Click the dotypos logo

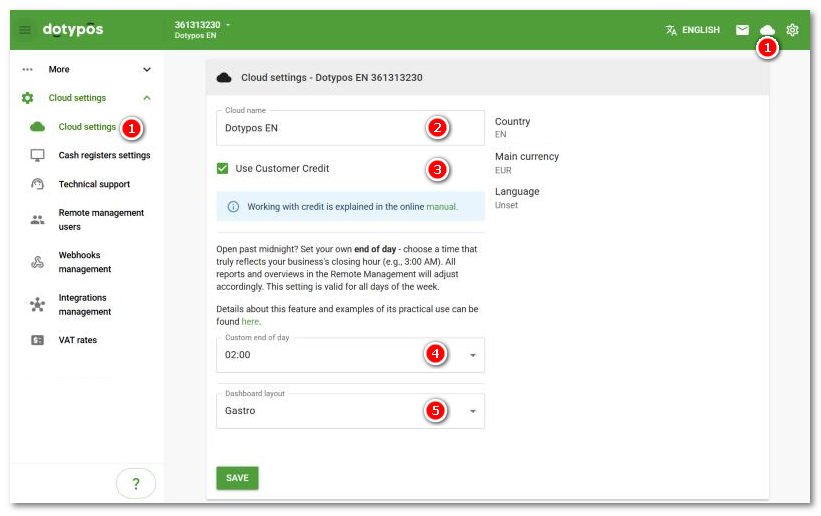[73, 29]
